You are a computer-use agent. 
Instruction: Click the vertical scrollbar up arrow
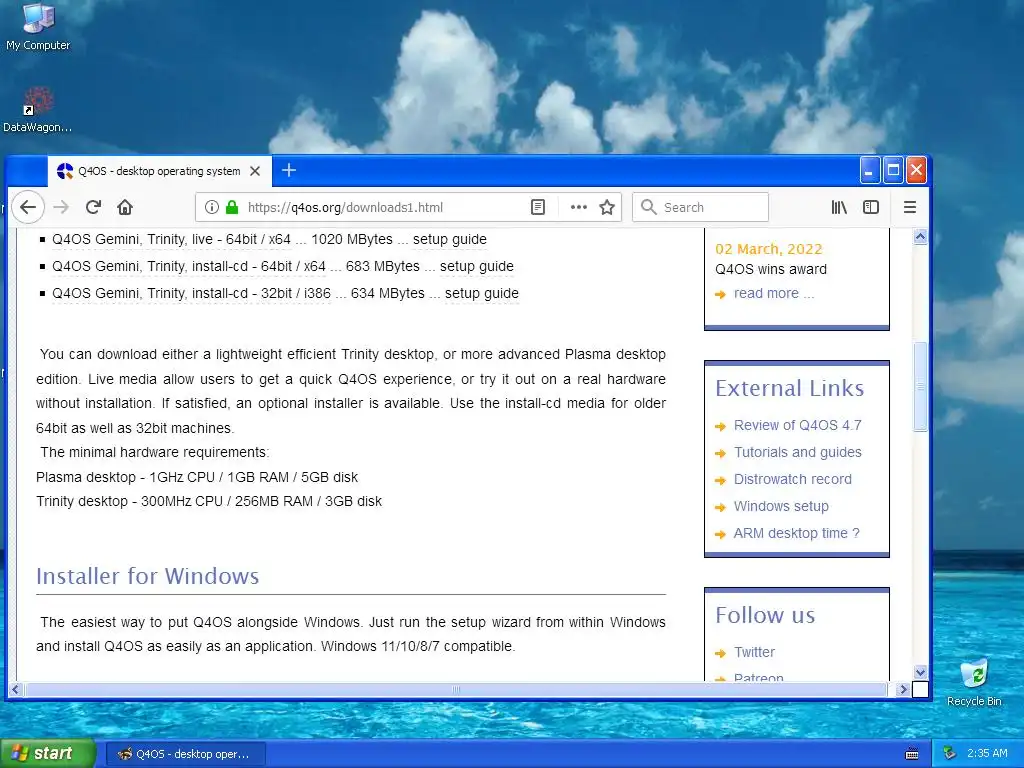920,236
